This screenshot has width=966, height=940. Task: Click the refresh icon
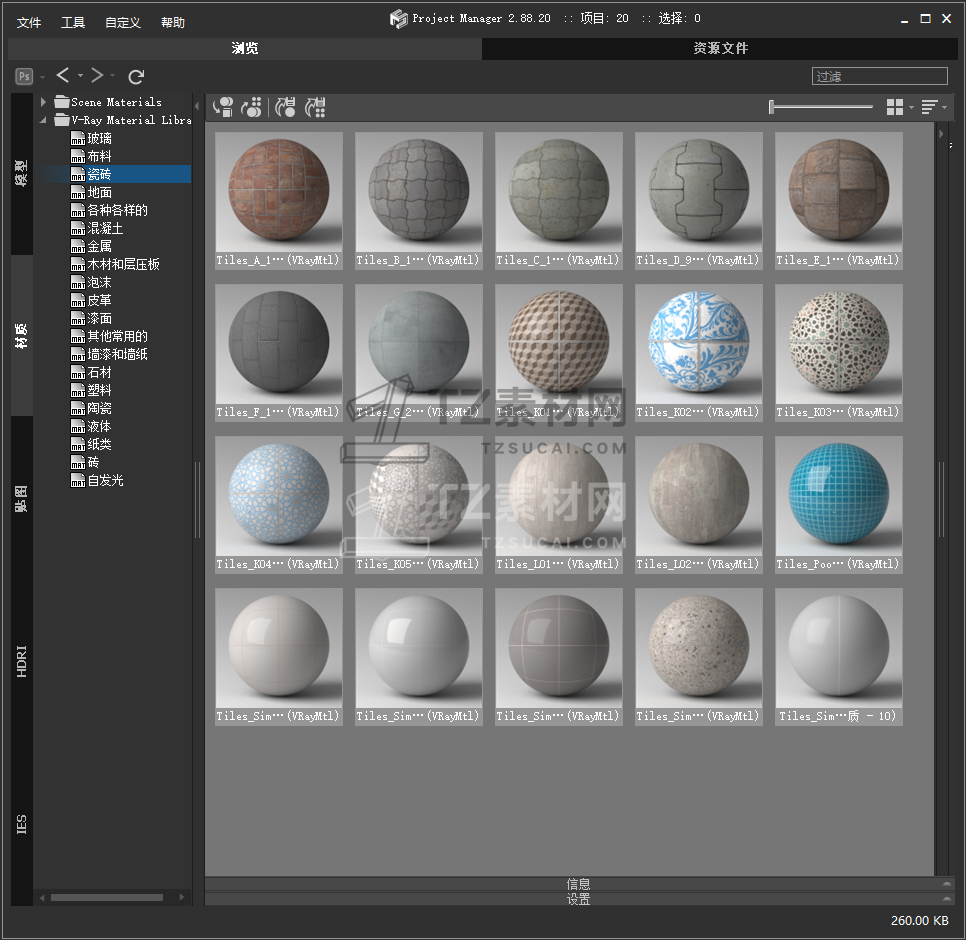tap(137, 76)
